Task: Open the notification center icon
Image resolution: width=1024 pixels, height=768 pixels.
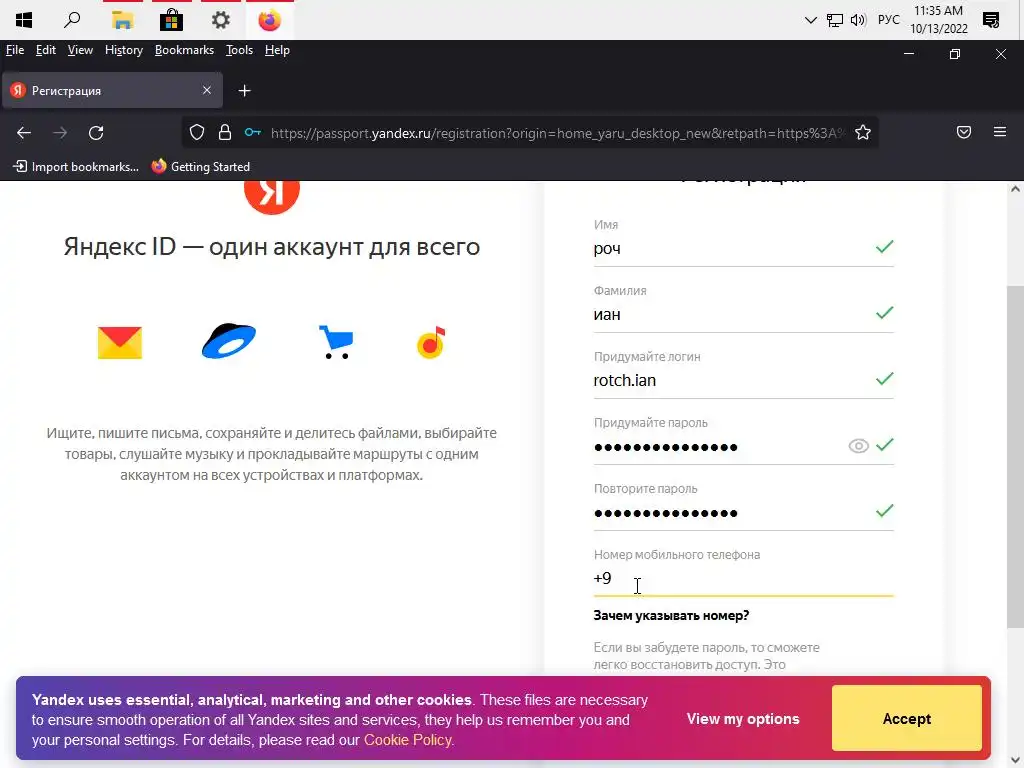Action: click(x=990, y=20)
